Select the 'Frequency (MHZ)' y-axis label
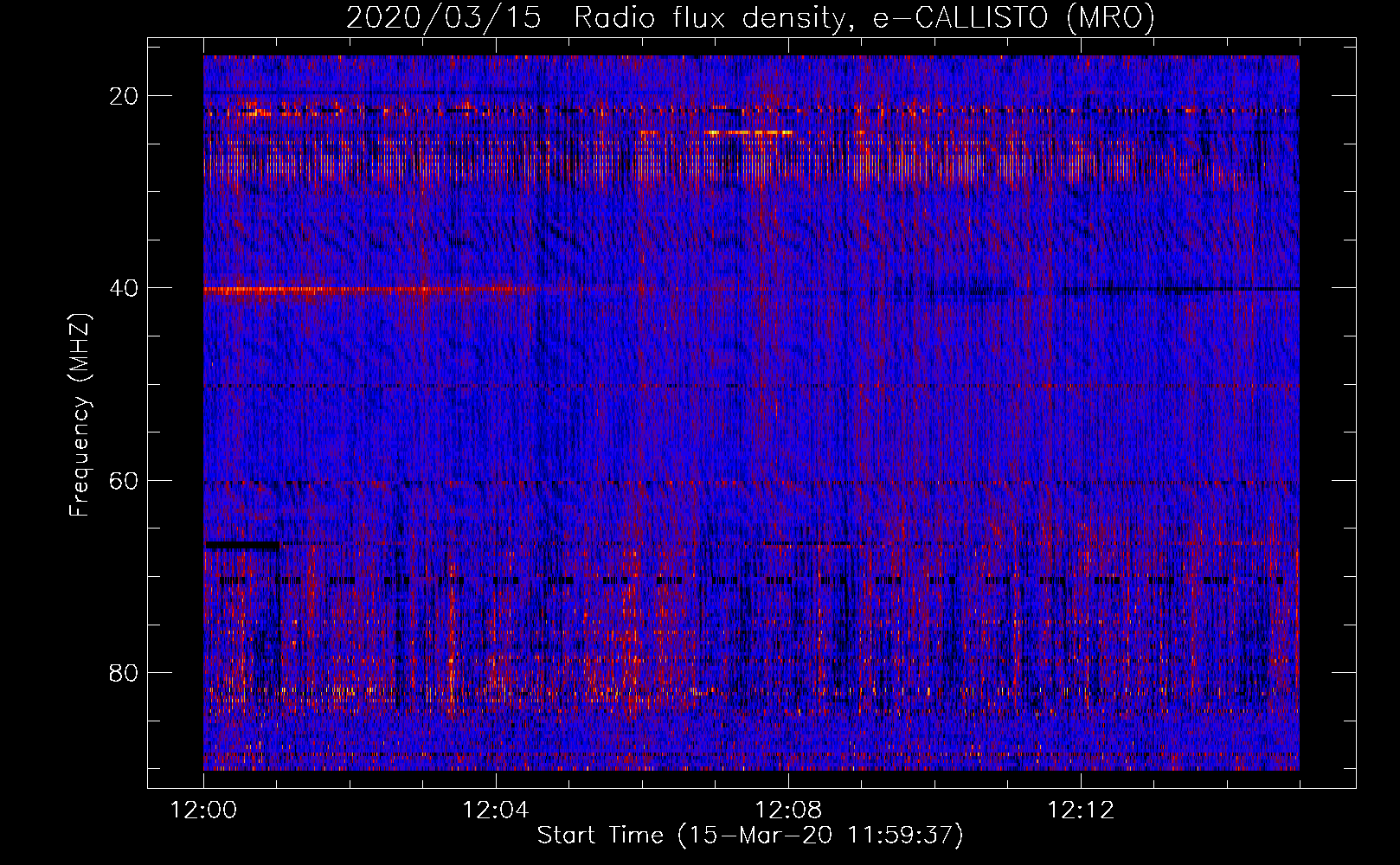1400x865 pixels. pyautogui.click(x=79, y=415)
